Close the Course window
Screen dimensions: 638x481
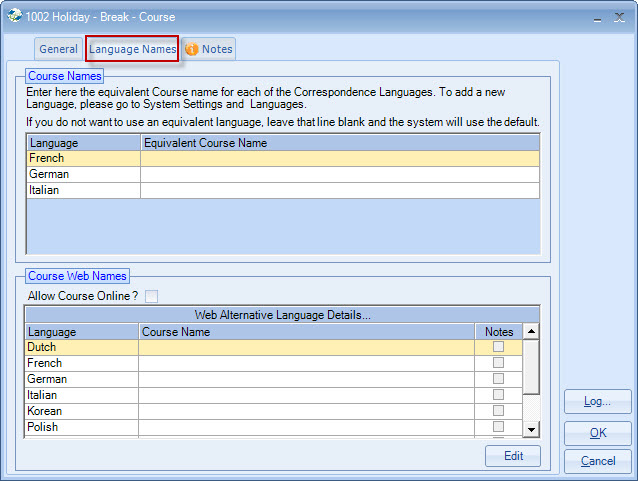(x=619, y=17)
